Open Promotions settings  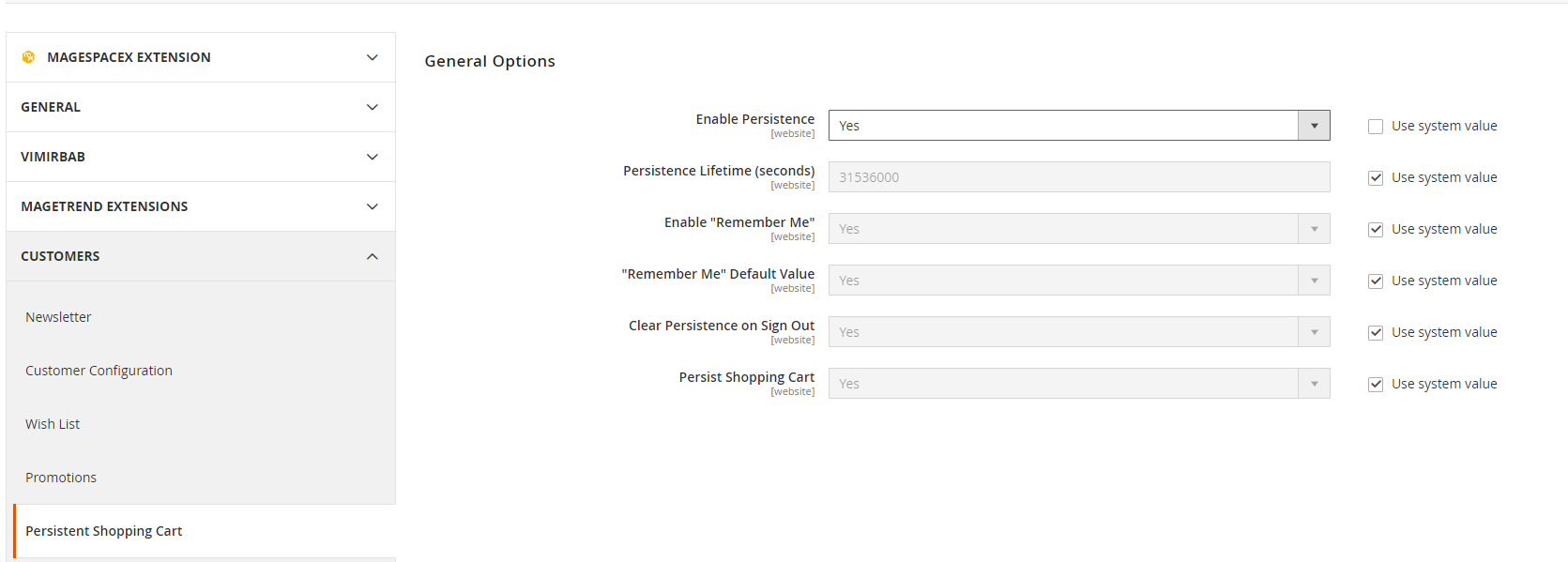pos(60,477)
